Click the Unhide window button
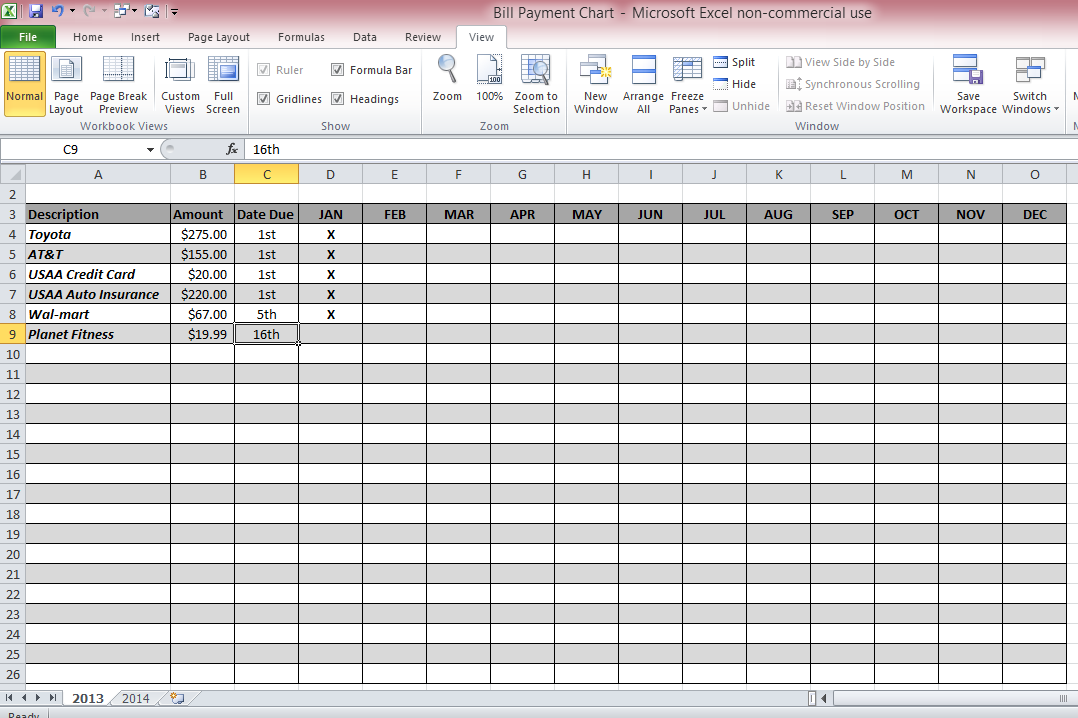1078x718 pixels. pyautogui.click(x=741, y=106)
